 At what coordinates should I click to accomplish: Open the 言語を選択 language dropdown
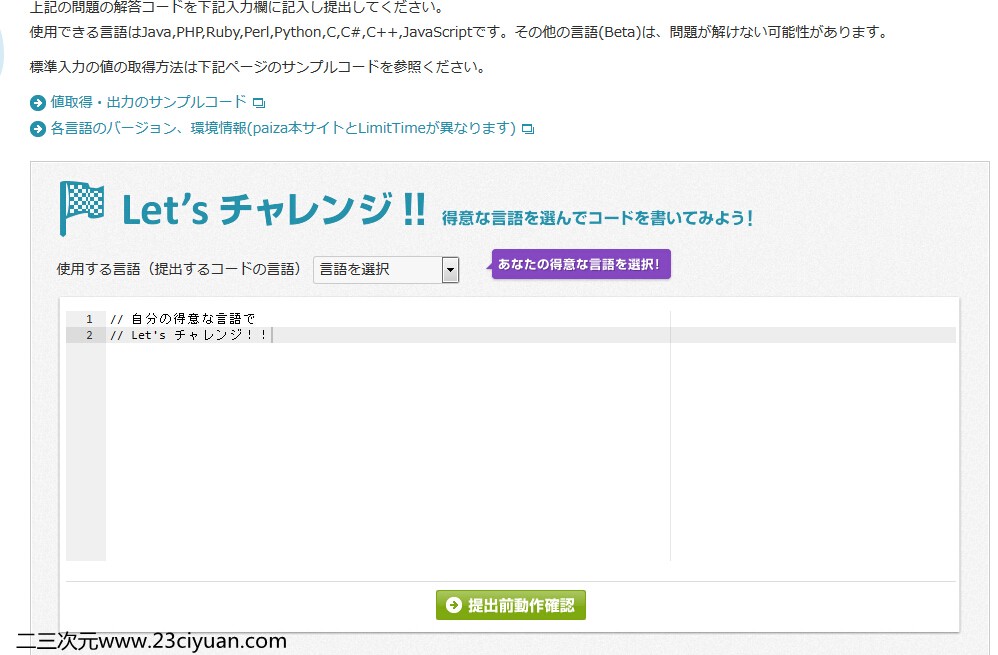pyautogui.click(x=377, y=269)
